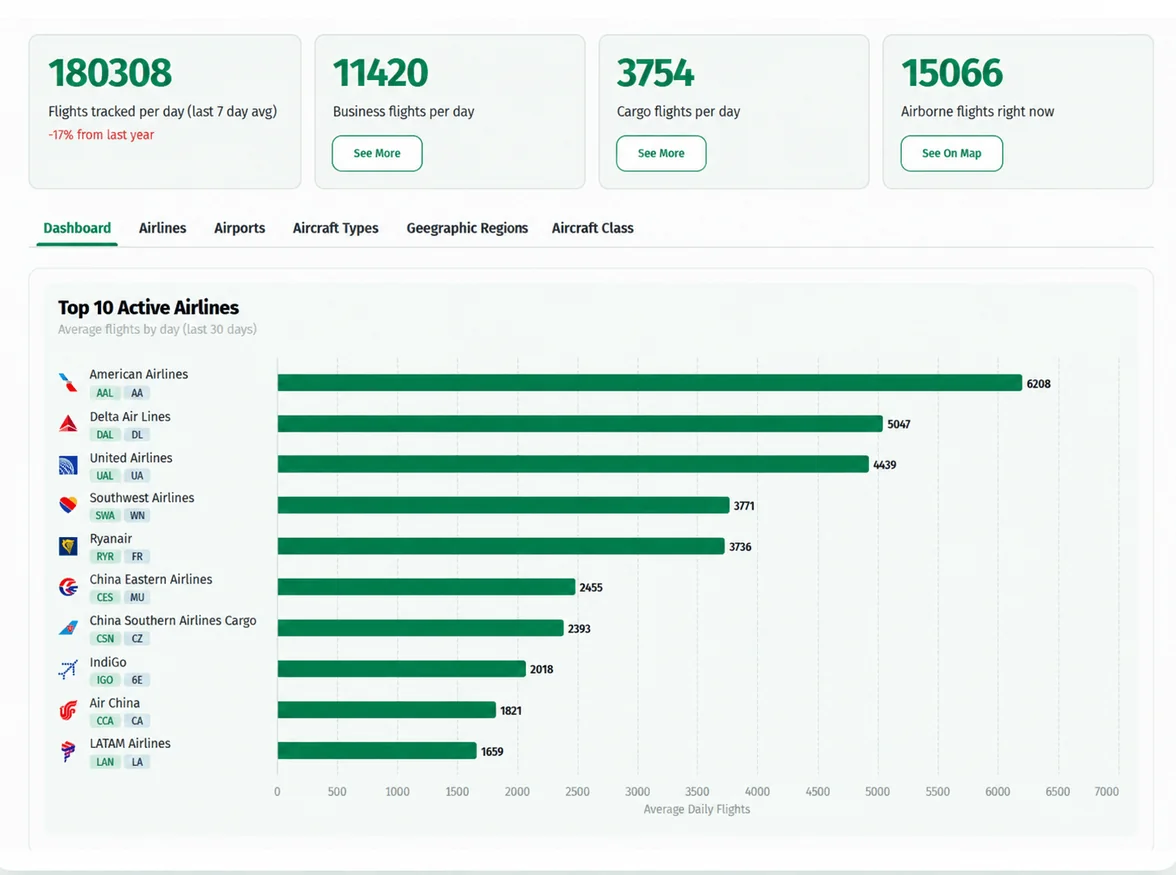Click the CSN code badge
The image size is (1176, 875).
[x=105, y=639]
